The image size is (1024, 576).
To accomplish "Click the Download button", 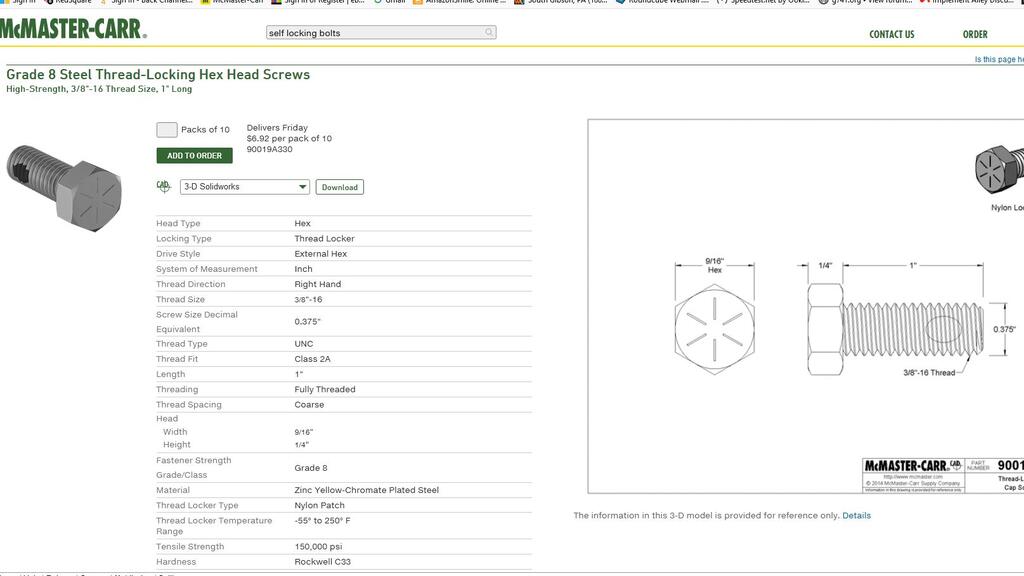I will [340, 187].
